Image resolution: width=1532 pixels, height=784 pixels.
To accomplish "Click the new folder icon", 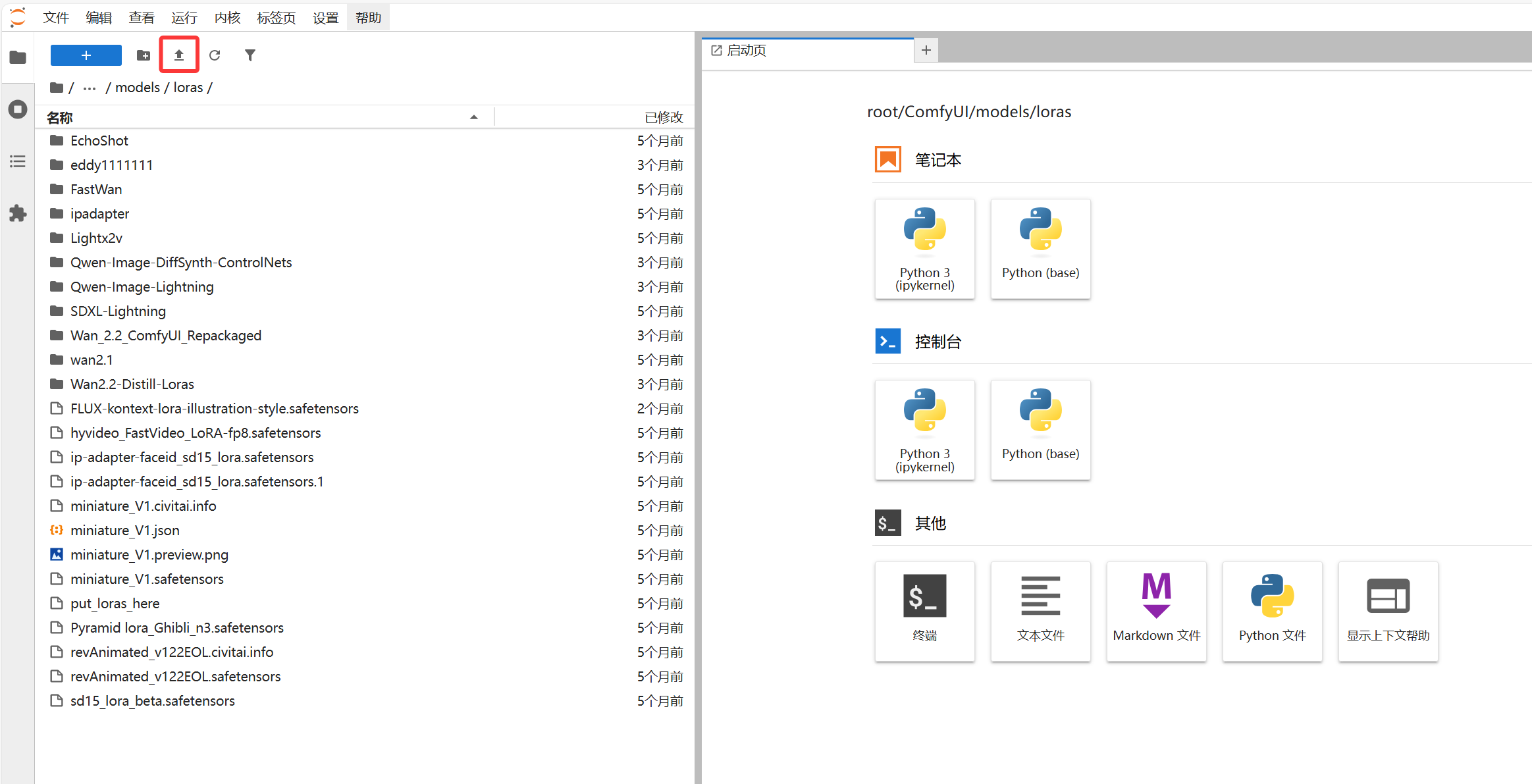I will point(144,55).
